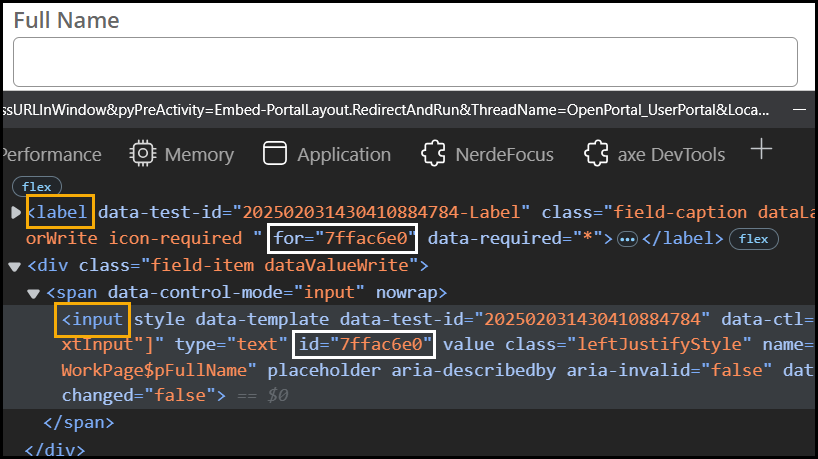The image size is (818, 459).
Task: Switch to the Performance tab
Action: (x=52, y=155)
